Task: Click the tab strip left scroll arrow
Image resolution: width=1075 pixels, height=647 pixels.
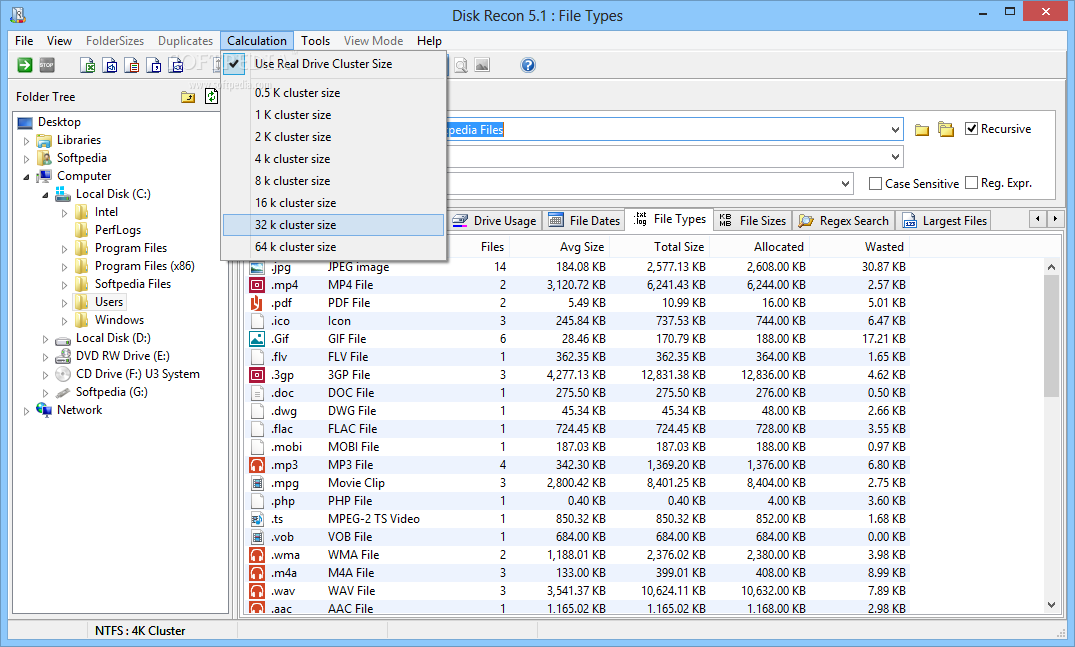Action: 1038,219
